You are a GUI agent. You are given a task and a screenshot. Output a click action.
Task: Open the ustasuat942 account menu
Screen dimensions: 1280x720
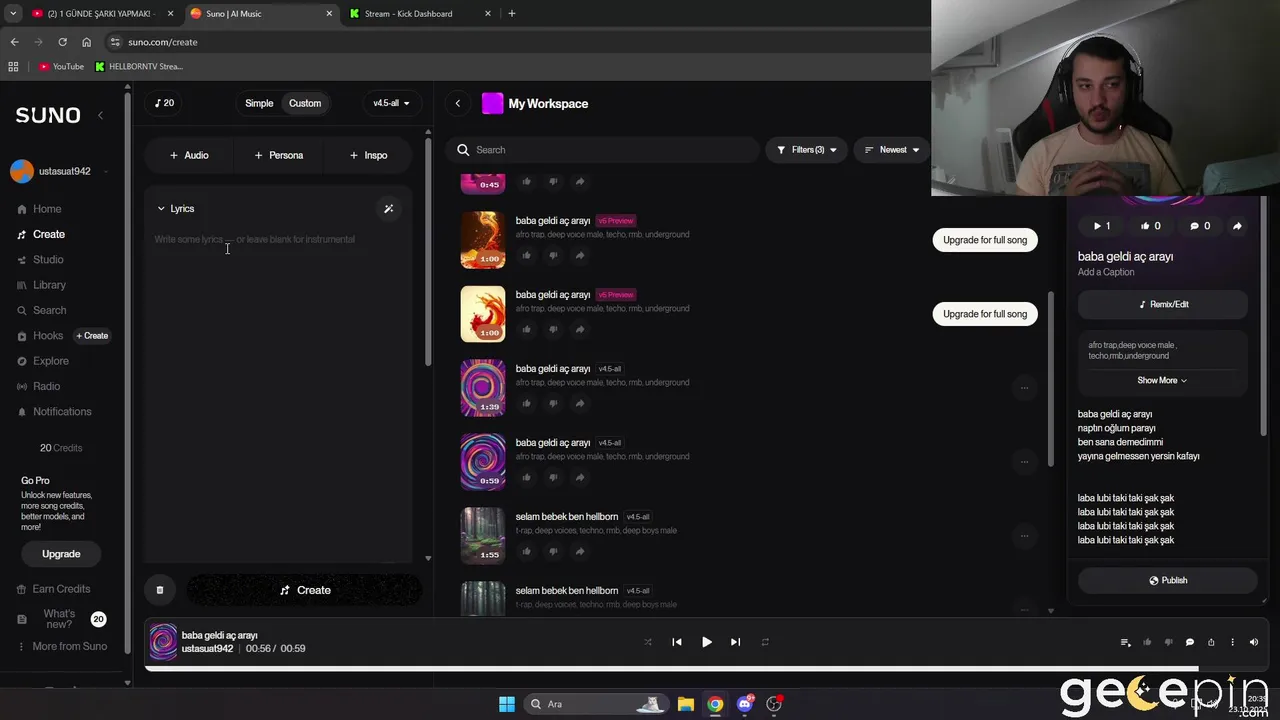(x=58, y=171)
